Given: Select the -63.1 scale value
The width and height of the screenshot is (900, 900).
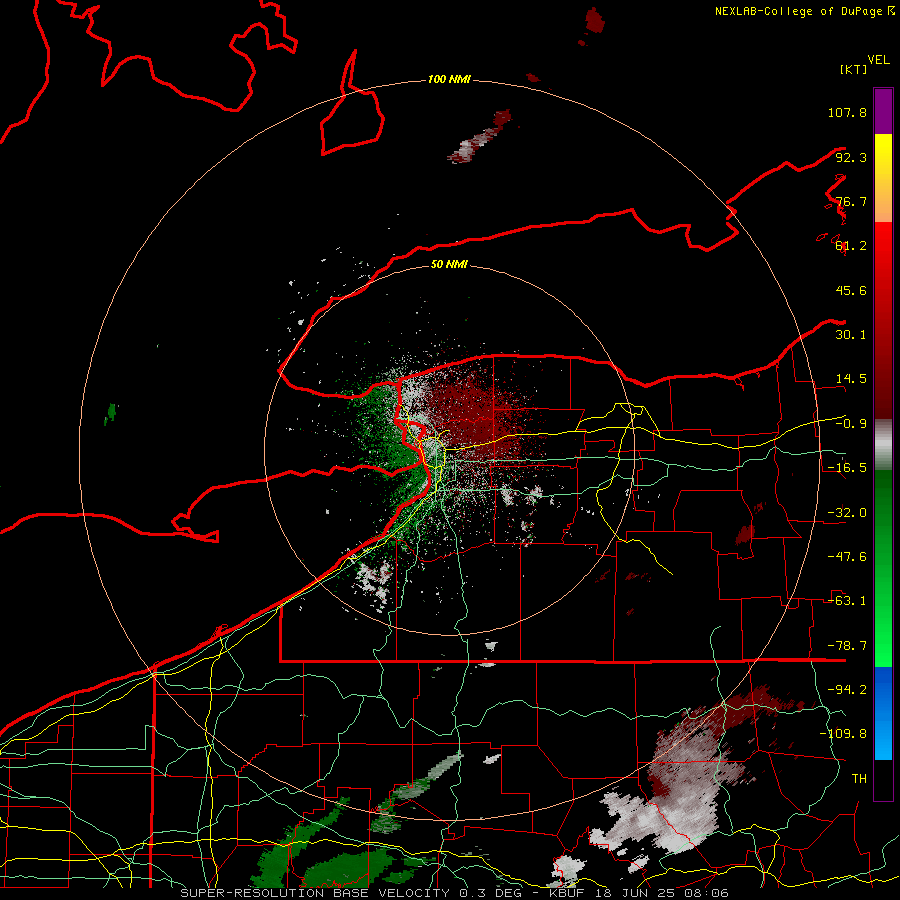Looking at the screenshot, I should pyautogui.click(x=847, y=601).
